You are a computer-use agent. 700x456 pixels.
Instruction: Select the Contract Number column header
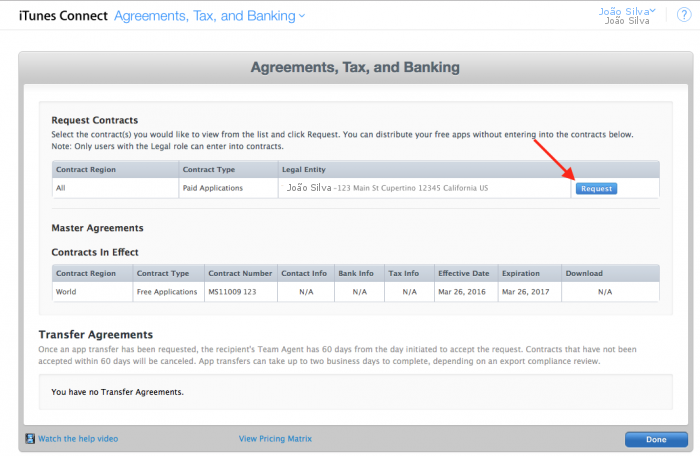coord(239,273)
